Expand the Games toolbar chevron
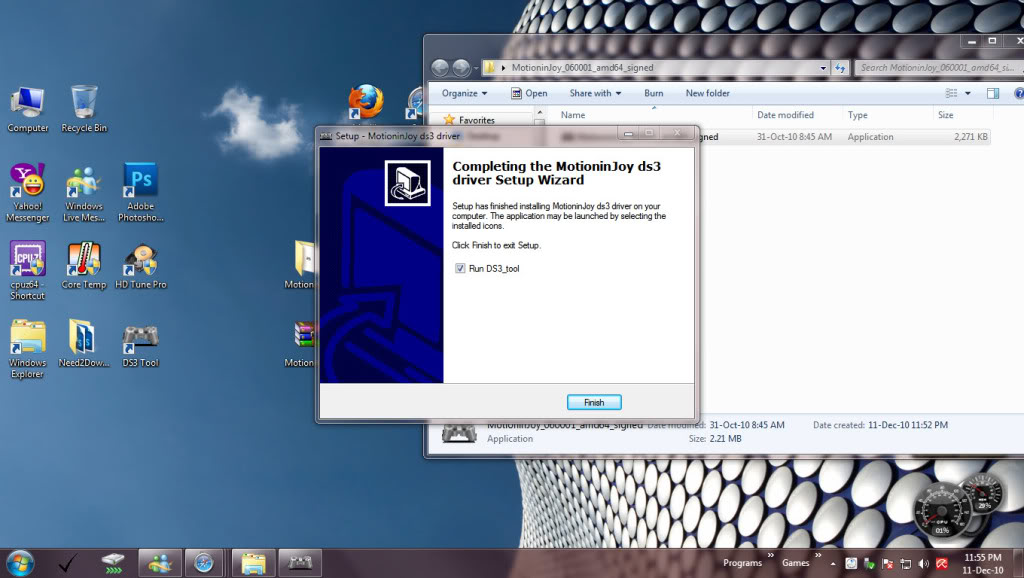 [818, 555]
